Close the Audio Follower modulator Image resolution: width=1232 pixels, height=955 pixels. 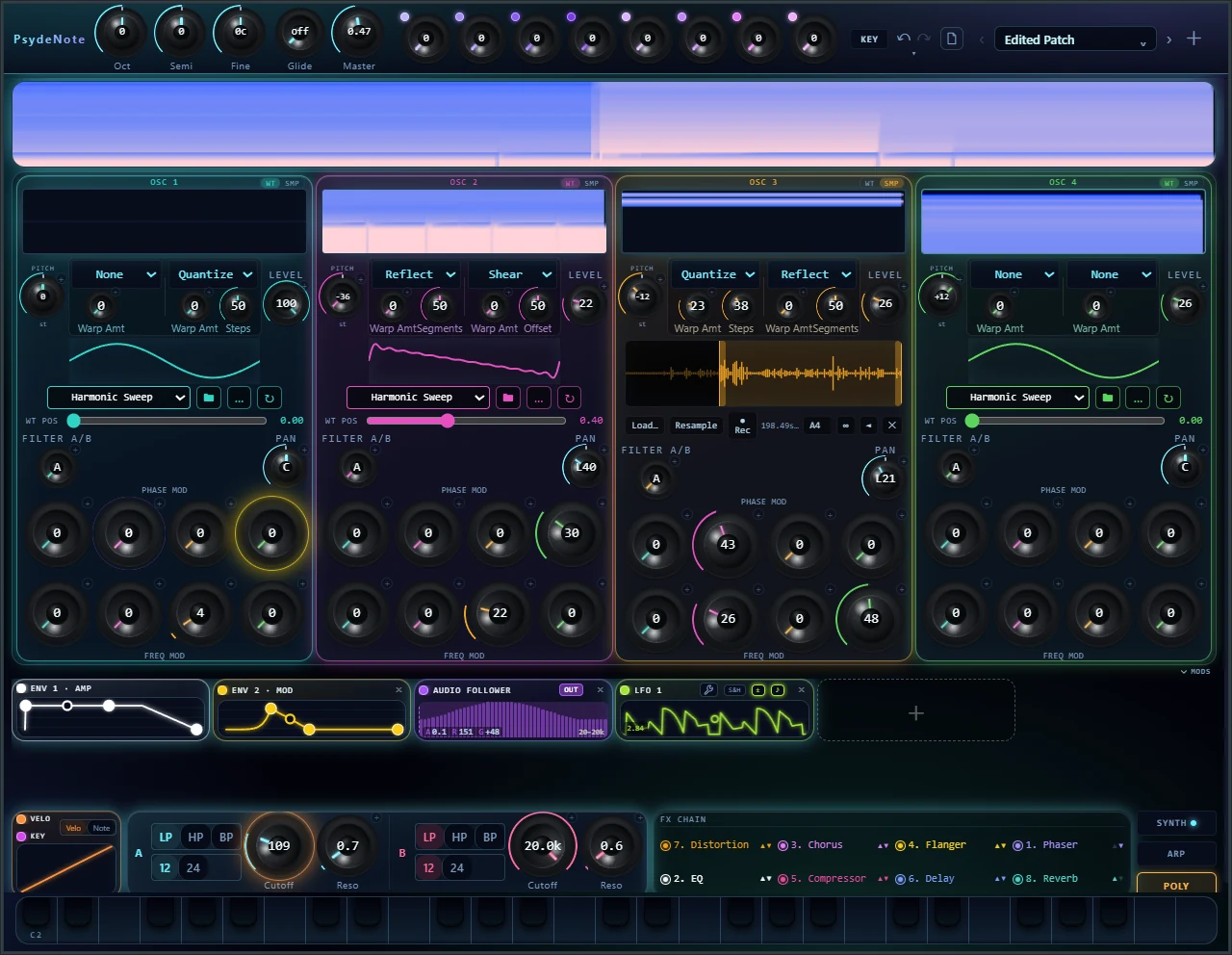point(601,690)
